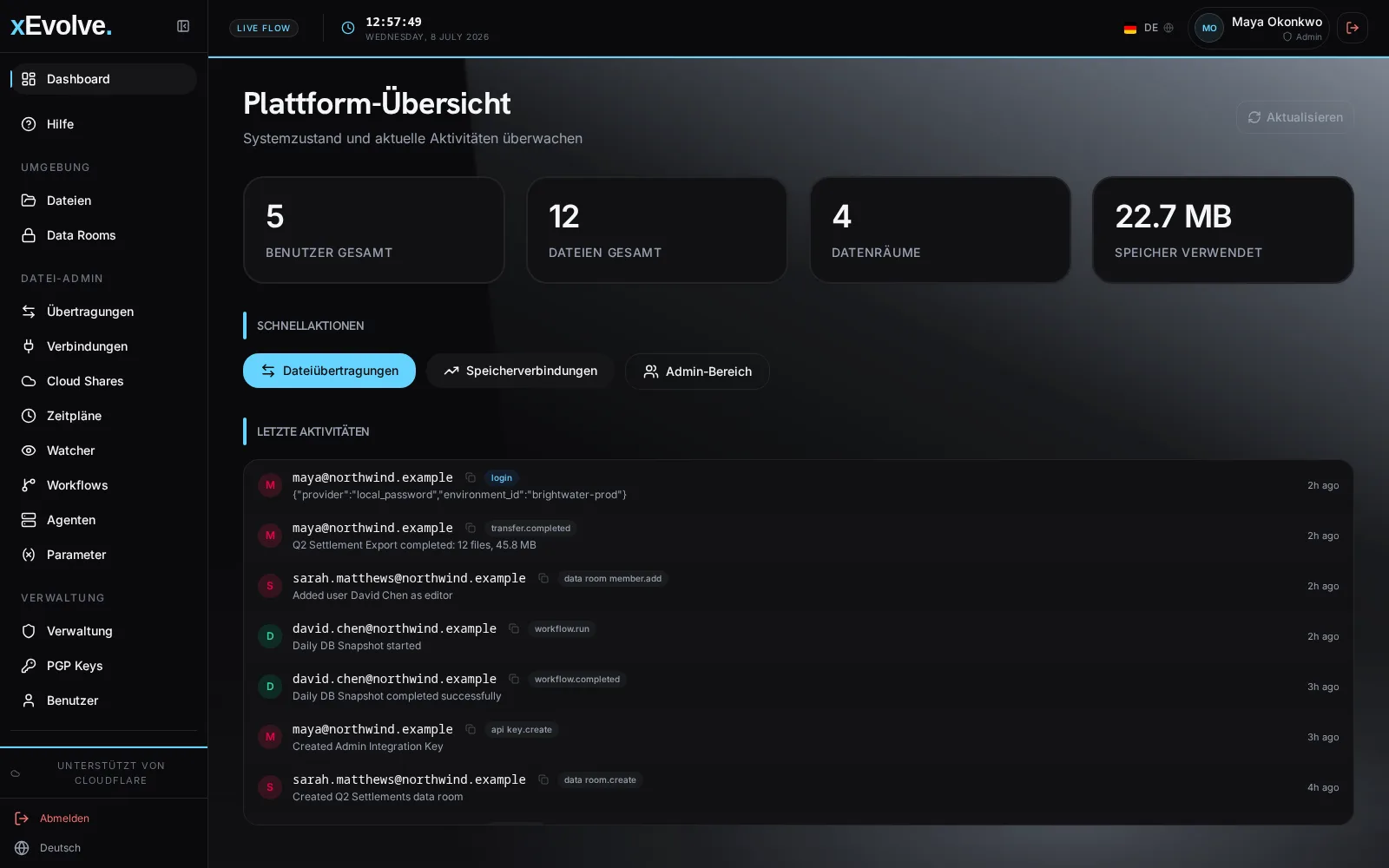The width and height of the screenshot is (1389, 868).
Task: Click 'Created Q2 Settlements data room' text
Action: coord(378,797)
